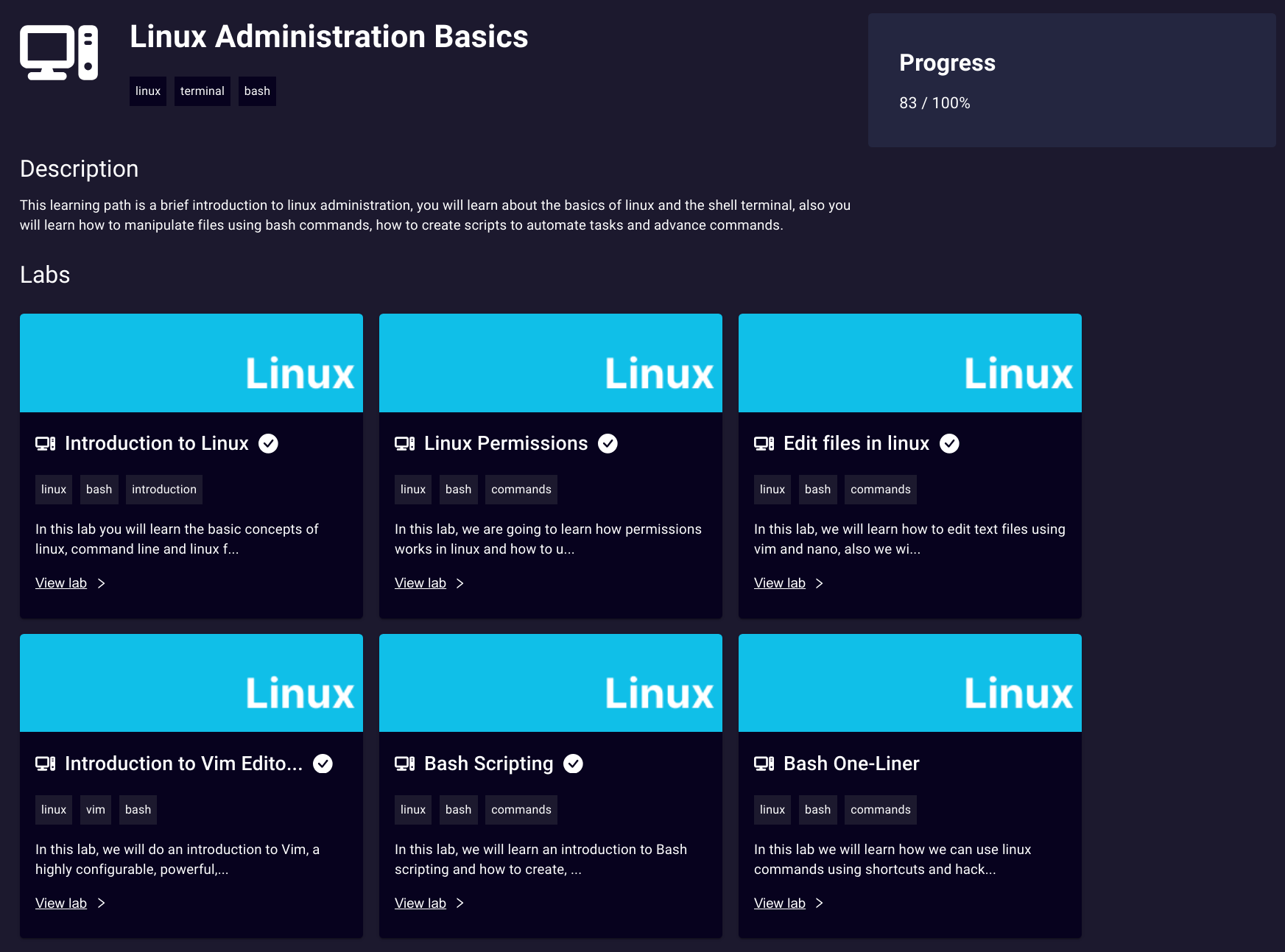Image resolution: width=1285 pixels, height=952 pixels.
Task: Click the arrow beside View lab for Vim Editor
Action: [x=101, y=903]
